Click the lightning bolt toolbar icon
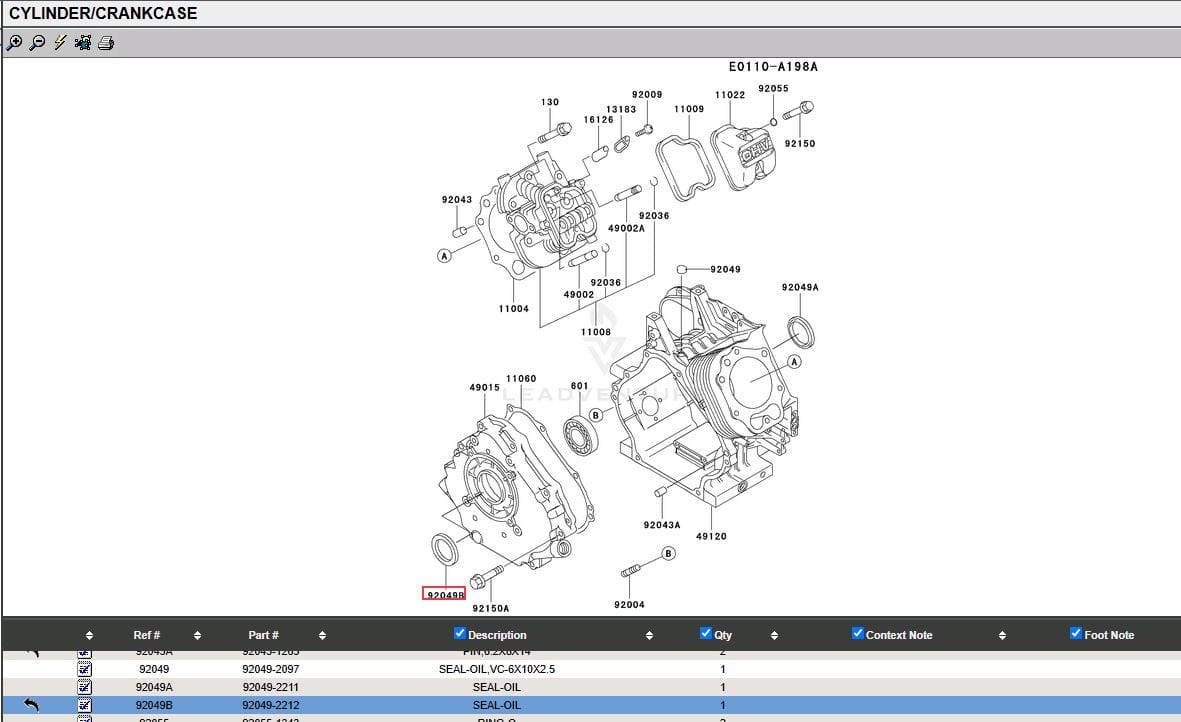 point(60,43)
